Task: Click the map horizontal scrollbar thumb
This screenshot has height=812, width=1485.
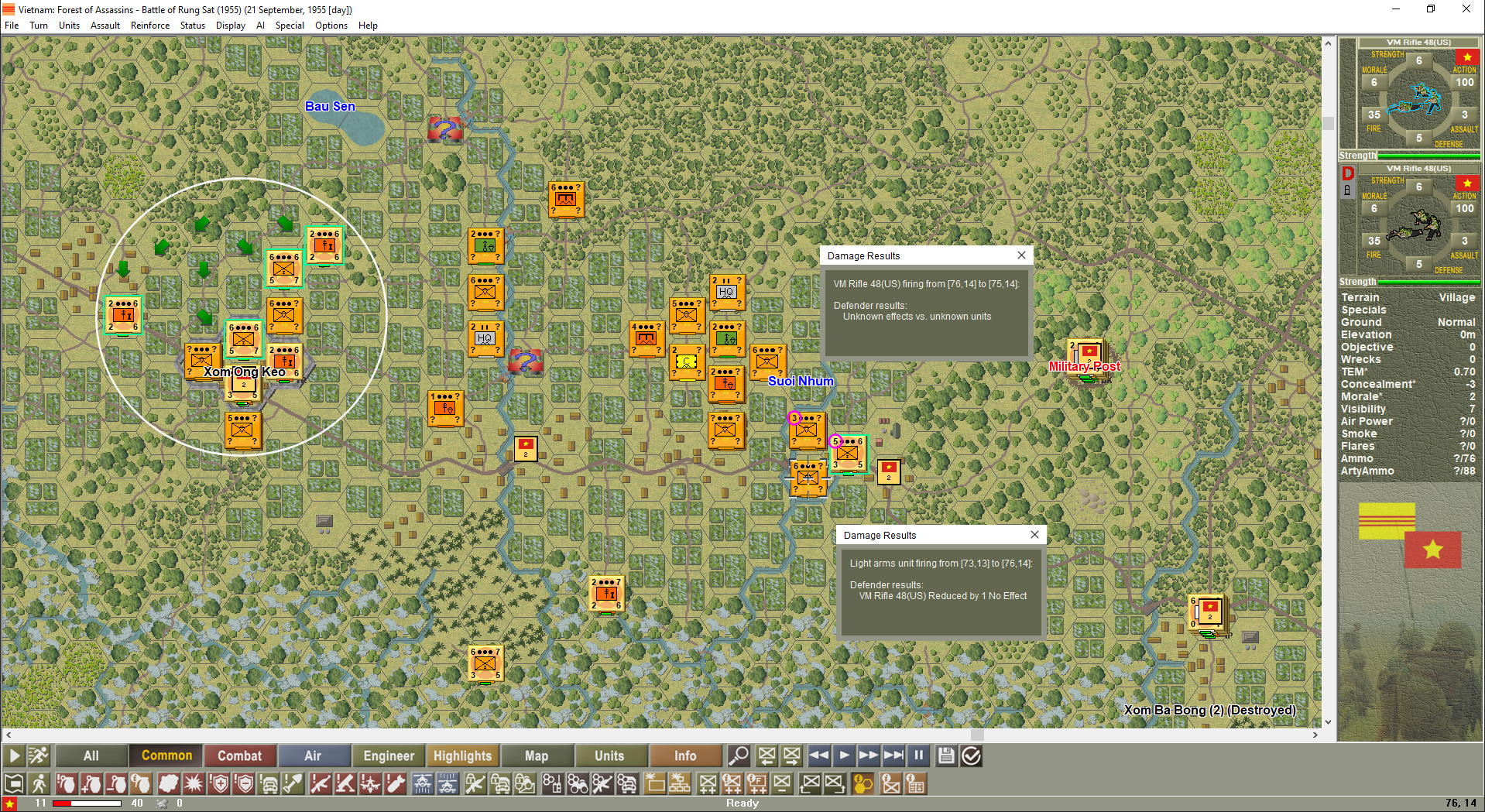Action: 977,735
